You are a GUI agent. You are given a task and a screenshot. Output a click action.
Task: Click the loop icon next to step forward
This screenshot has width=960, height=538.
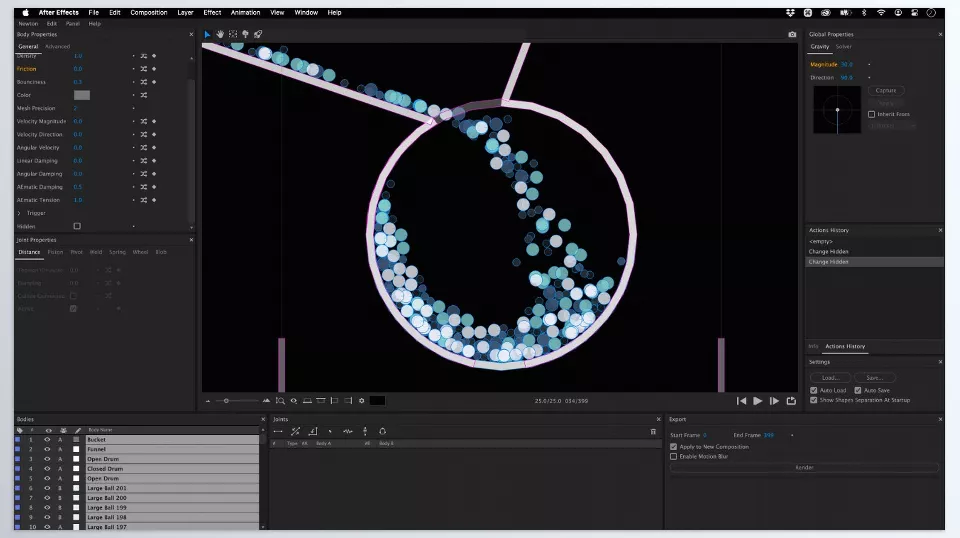(791, 401)
